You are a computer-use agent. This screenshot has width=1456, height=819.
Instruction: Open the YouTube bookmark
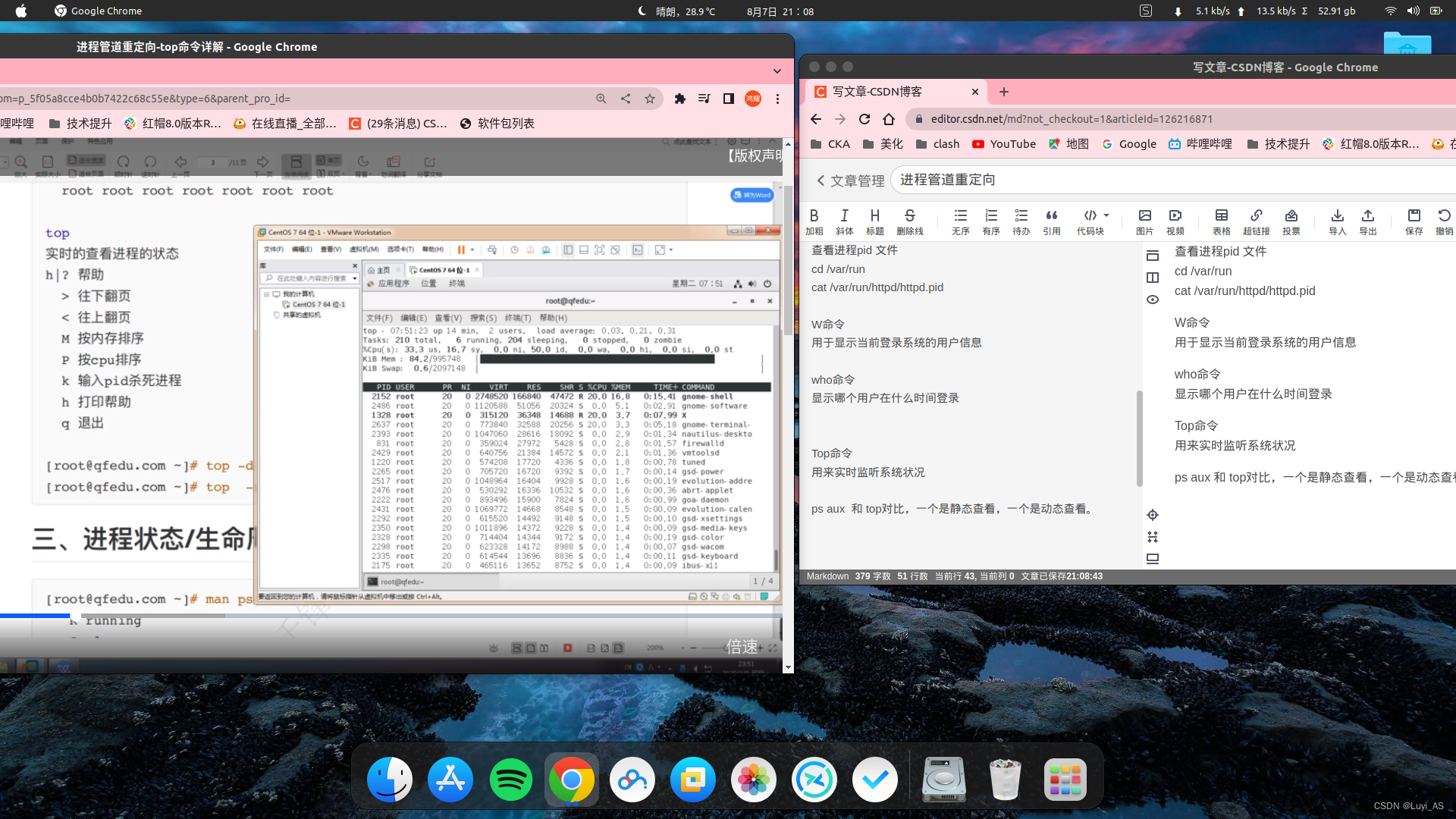click(x=1004, y=144)
